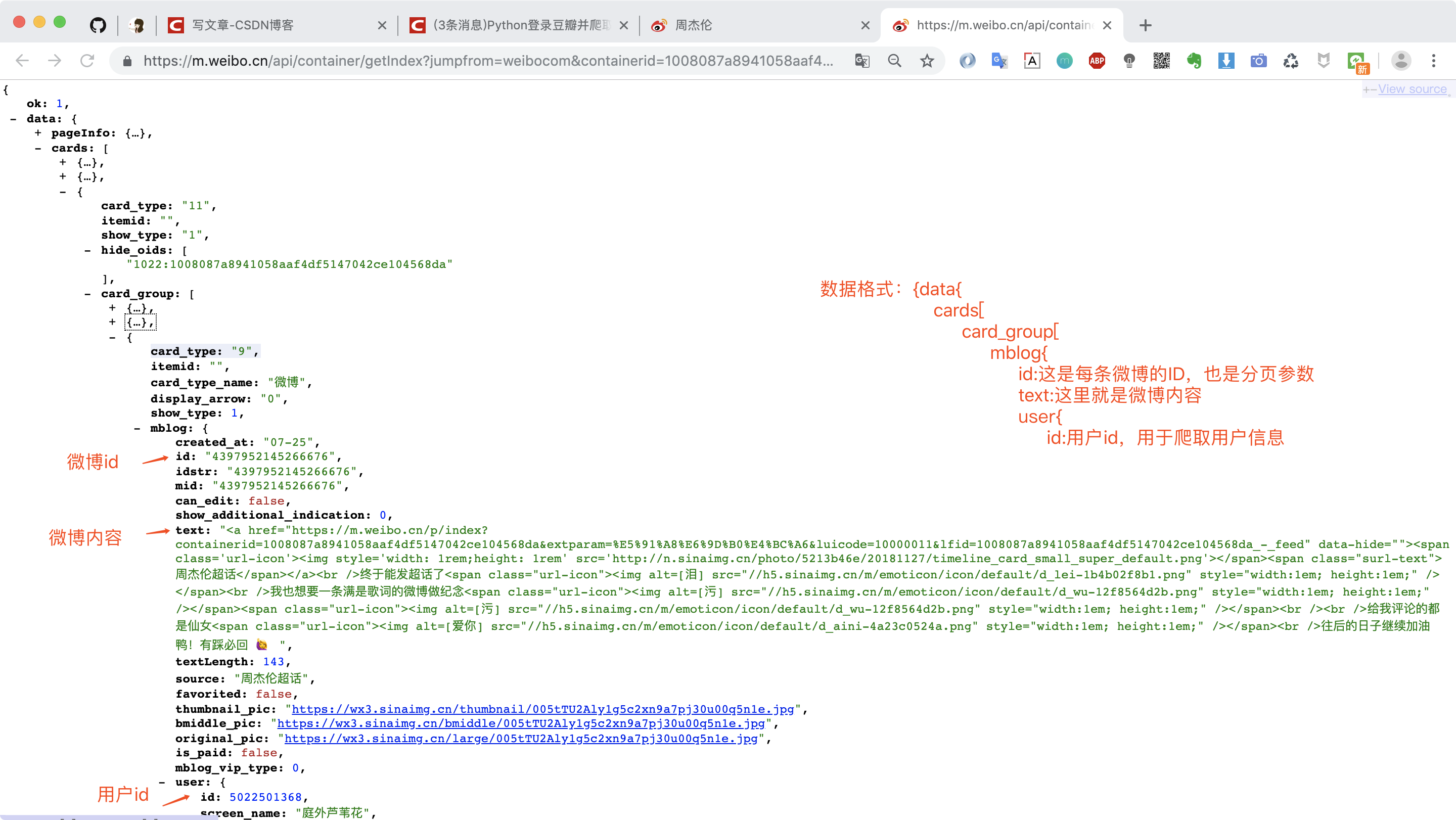Viewport: 1456px width, 820px height.
Task: Collapse the card_group array
Action: tap(87, 294)
